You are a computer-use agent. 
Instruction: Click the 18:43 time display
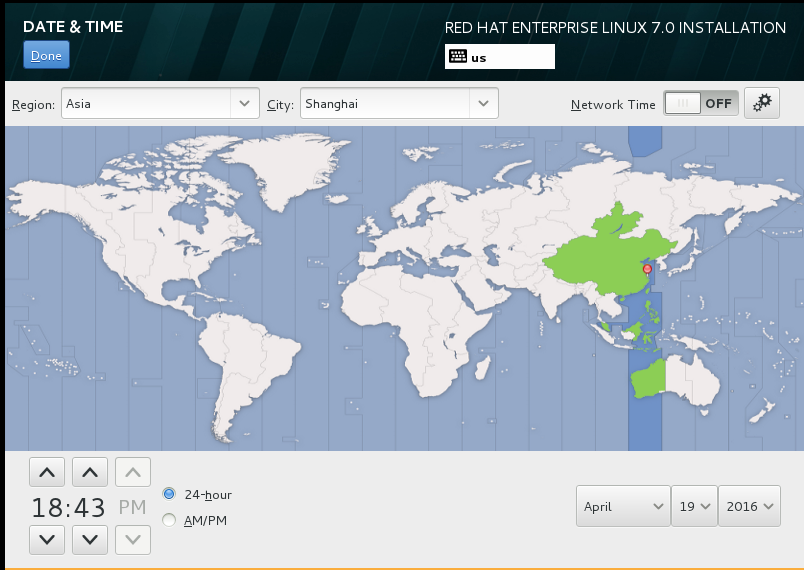(x=68, y=507)
